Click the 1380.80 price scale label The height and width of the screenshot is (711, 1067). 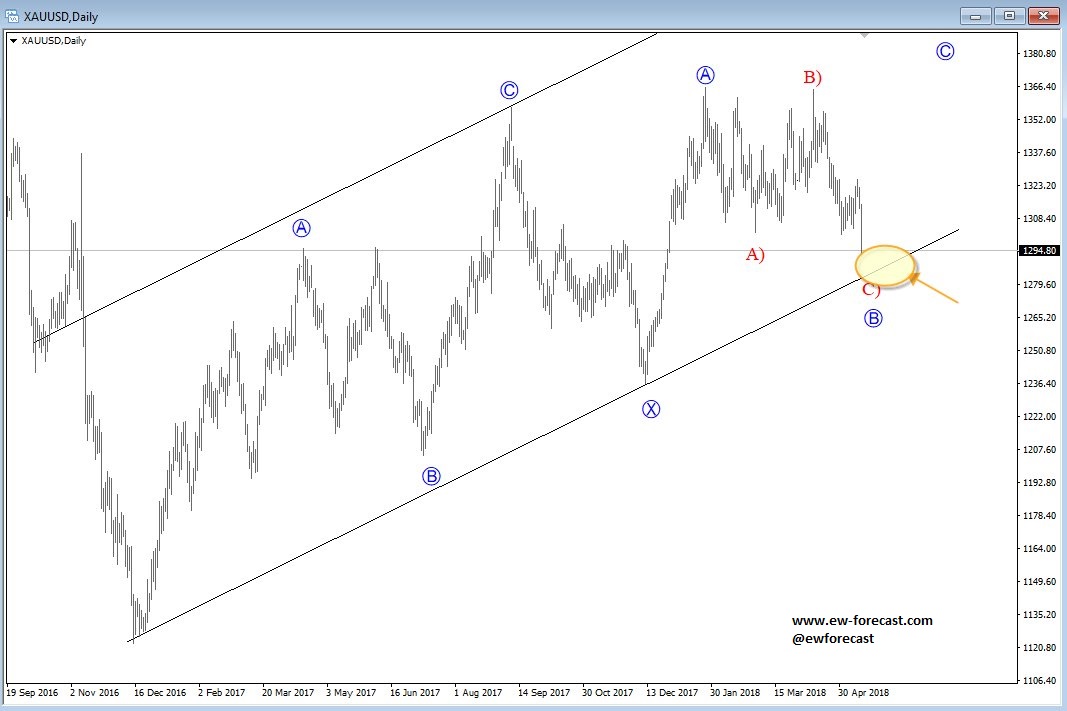click(1037, 54)
